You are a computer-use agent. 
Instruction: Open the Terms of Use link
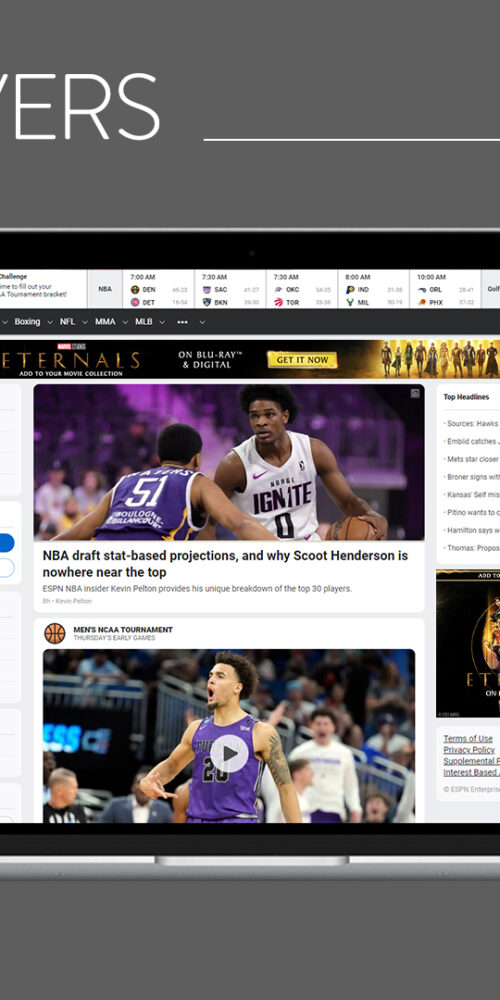468,739
